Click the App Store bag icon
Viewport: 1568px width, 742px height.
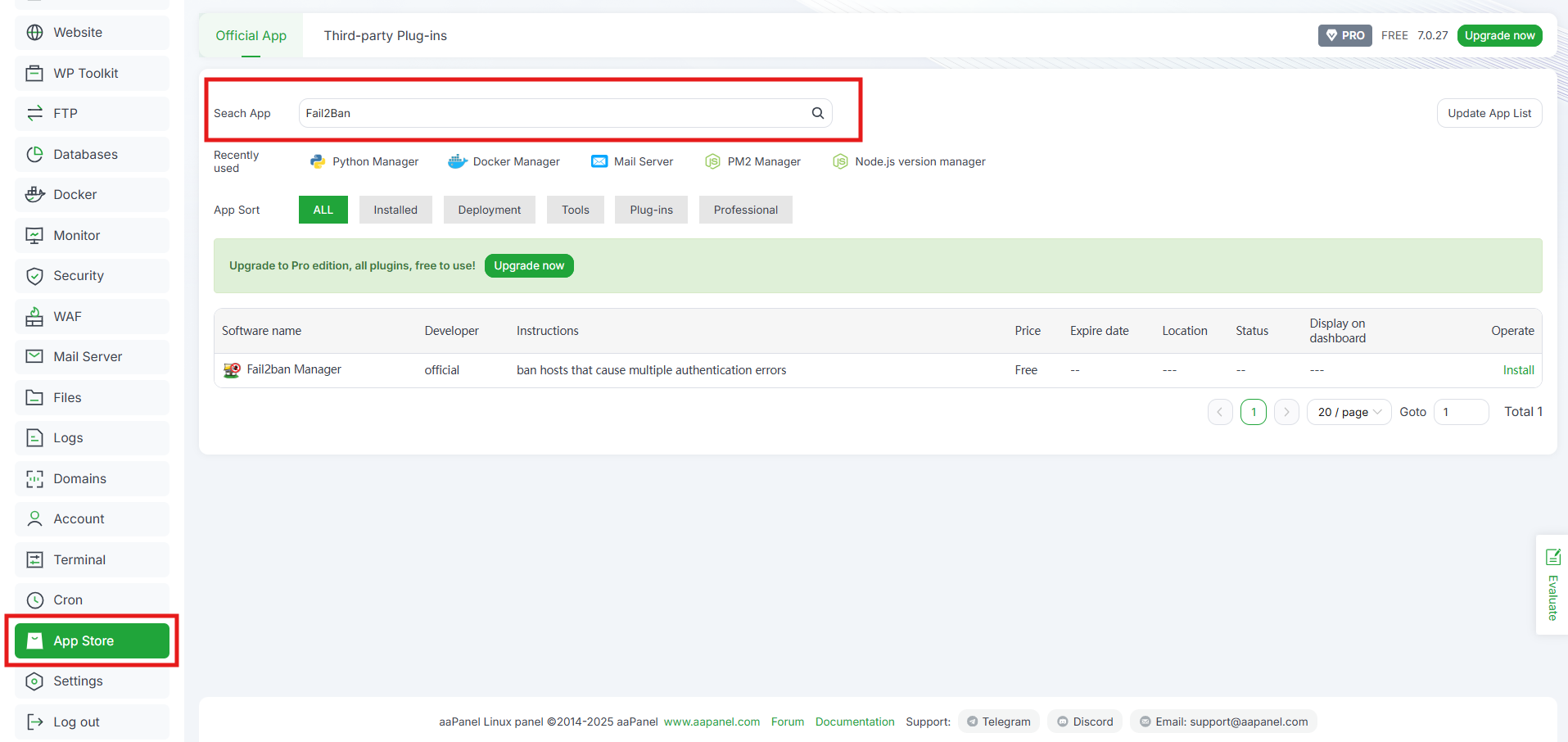tap(34, 640)
